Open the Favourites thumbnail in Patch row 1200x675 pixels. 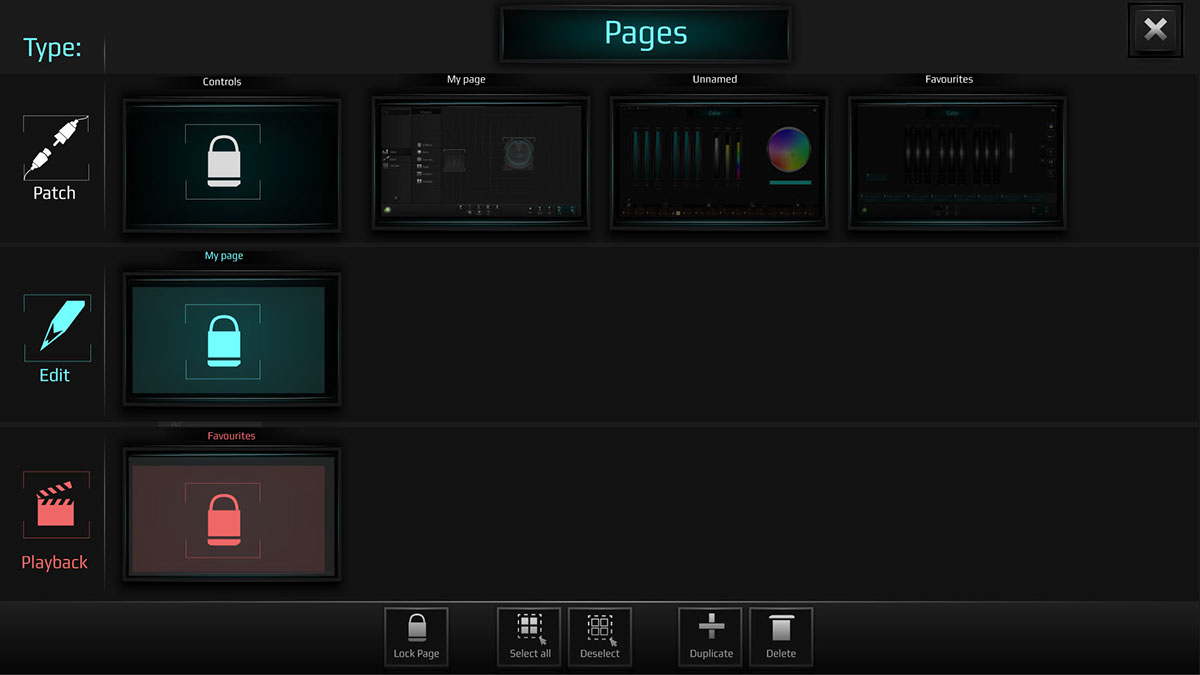957,163
